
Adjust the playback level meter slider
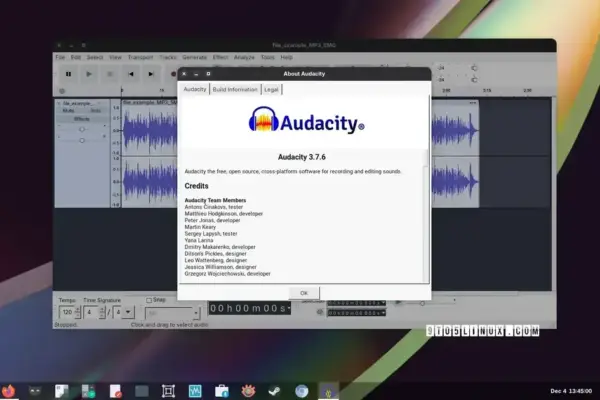(474, 80)
